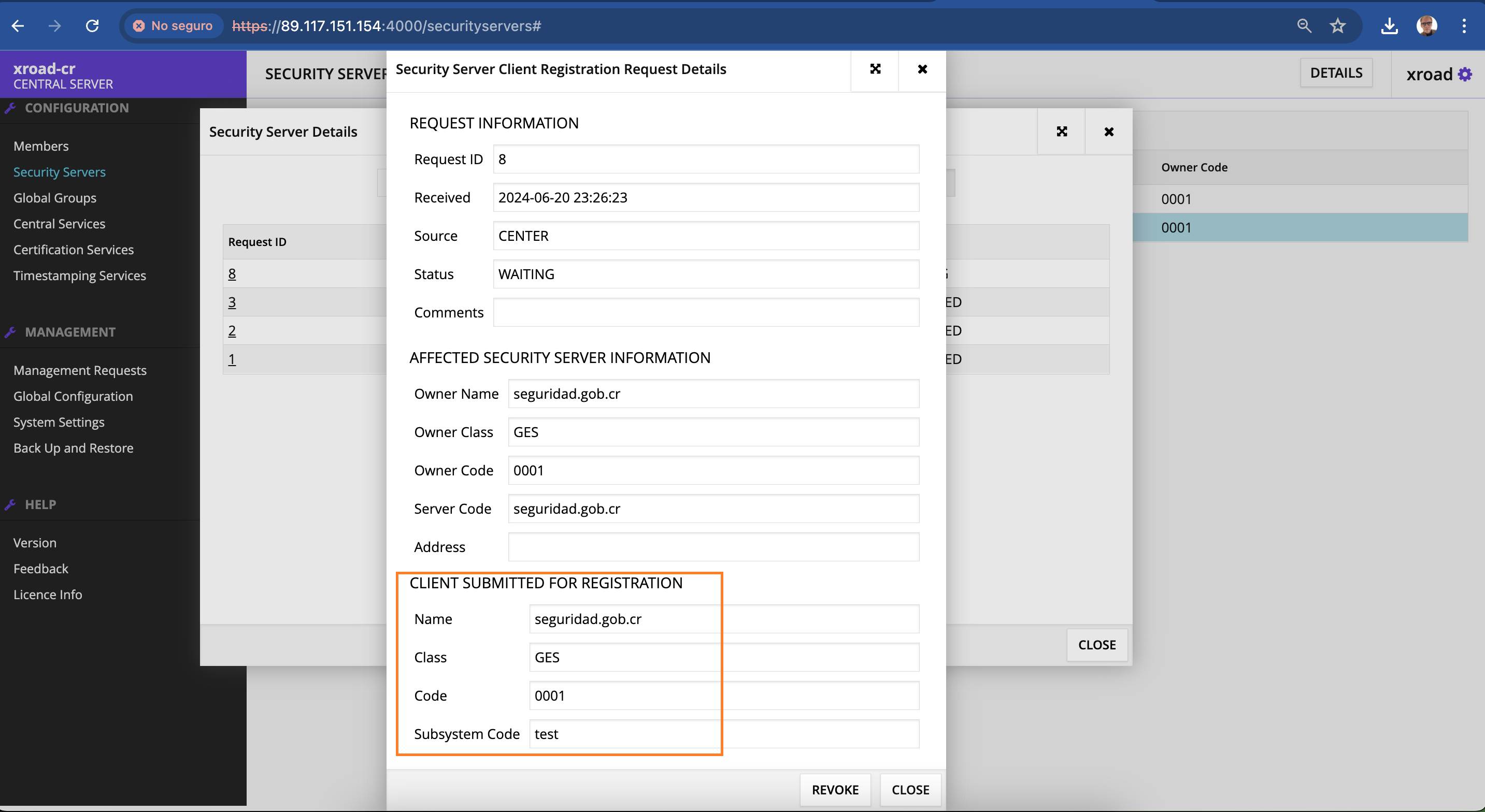This screenshot has height=812, width=1485.
Task: Open Version in the Help section
Action: pyautogui.click(x=35, y=543)
